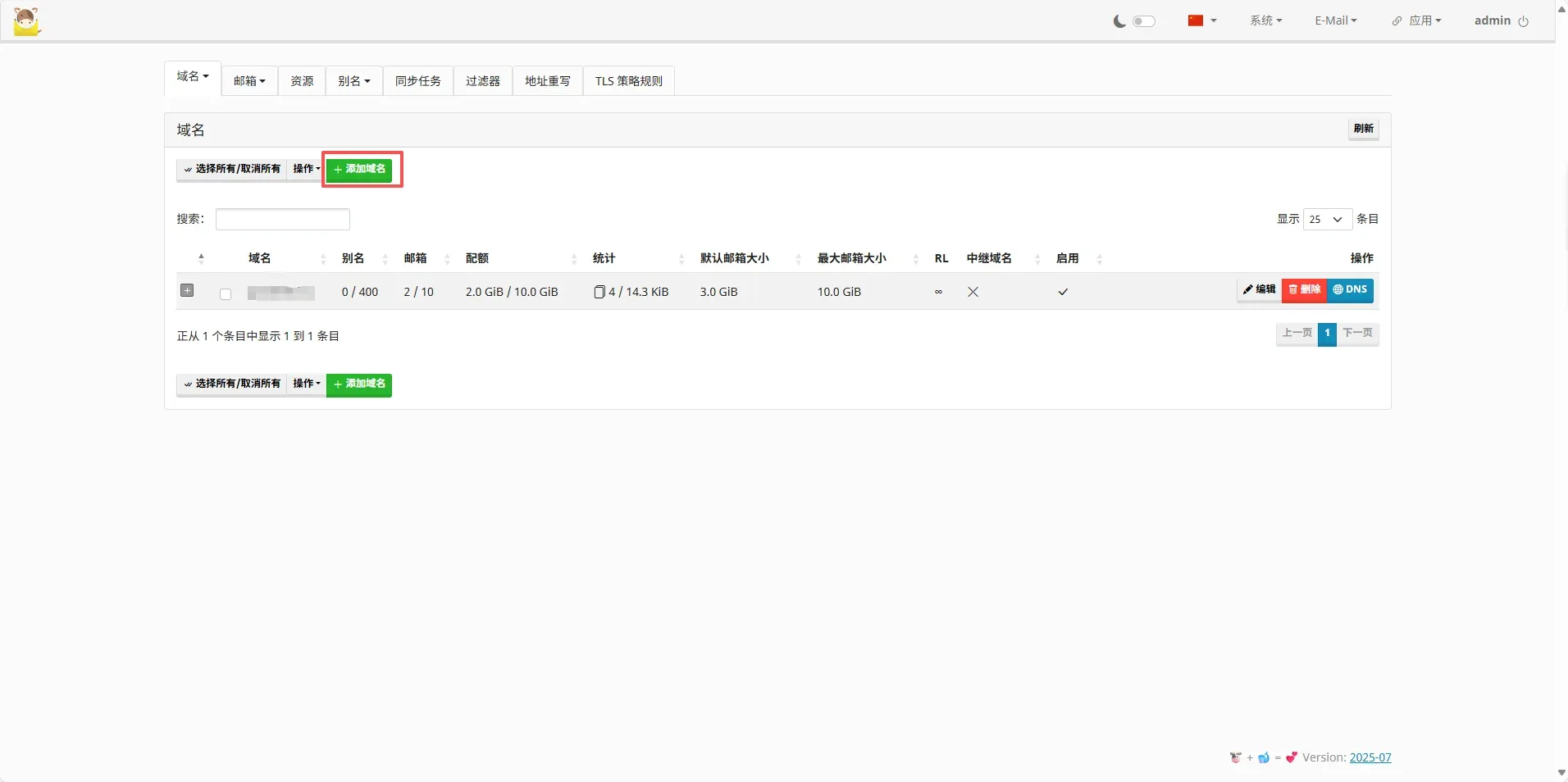Click the highlighted green Add Domain button

[x=359, y=170]
